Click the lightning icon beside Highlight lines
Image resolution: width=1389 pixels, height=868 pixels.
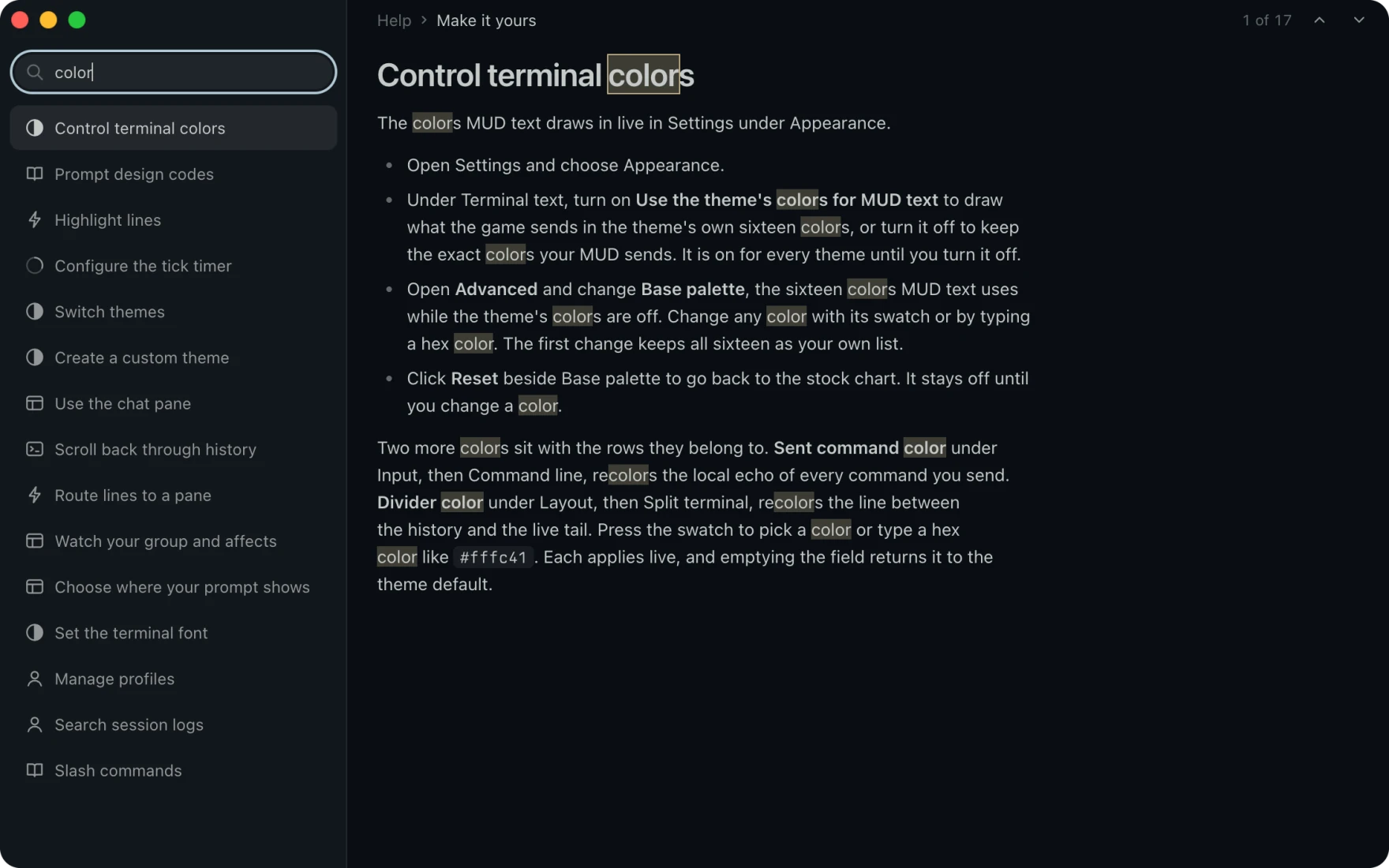pos(35,219)
